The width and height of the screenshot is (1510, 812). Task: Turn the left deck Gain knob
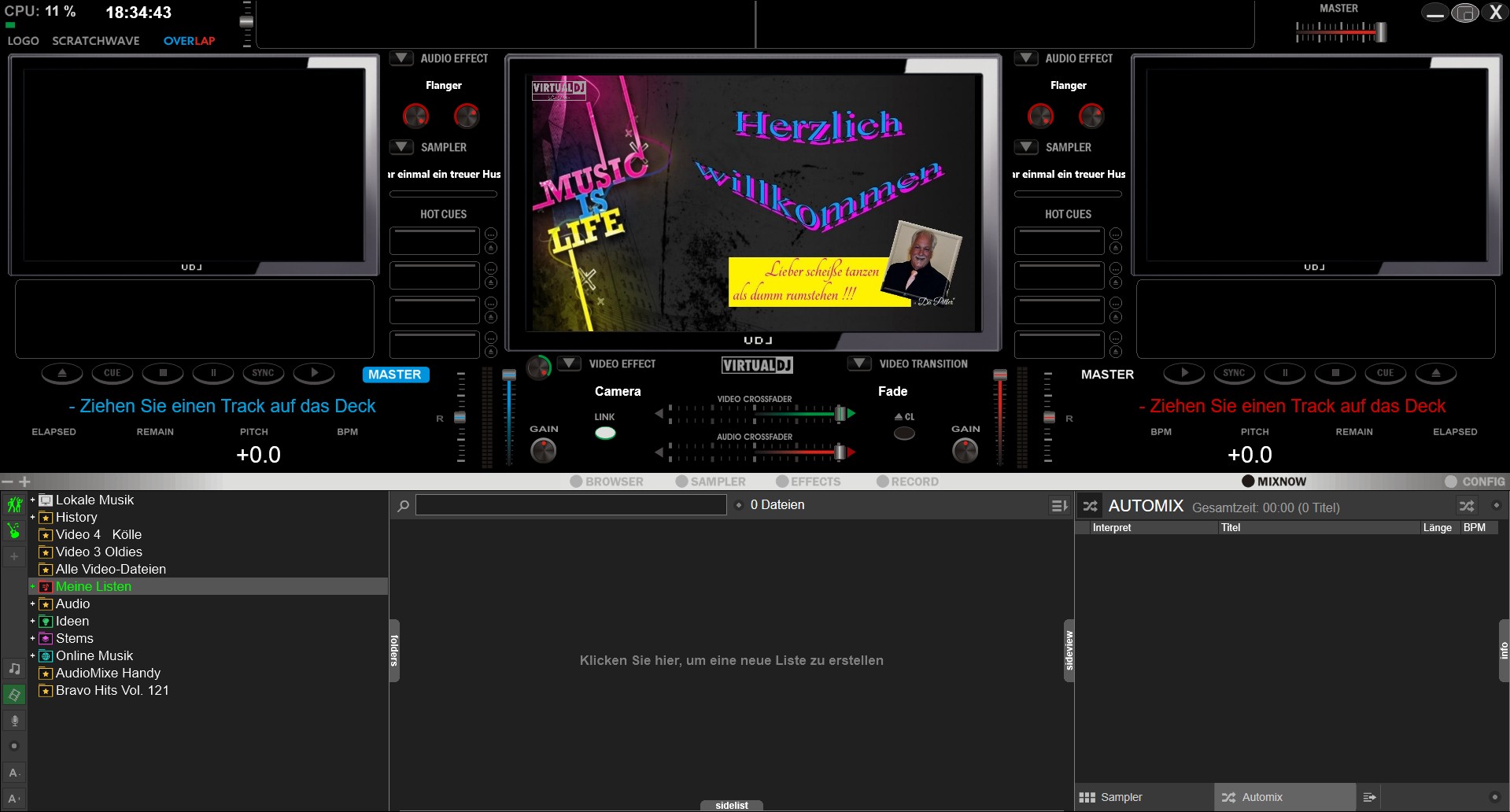tap(543, 451)
